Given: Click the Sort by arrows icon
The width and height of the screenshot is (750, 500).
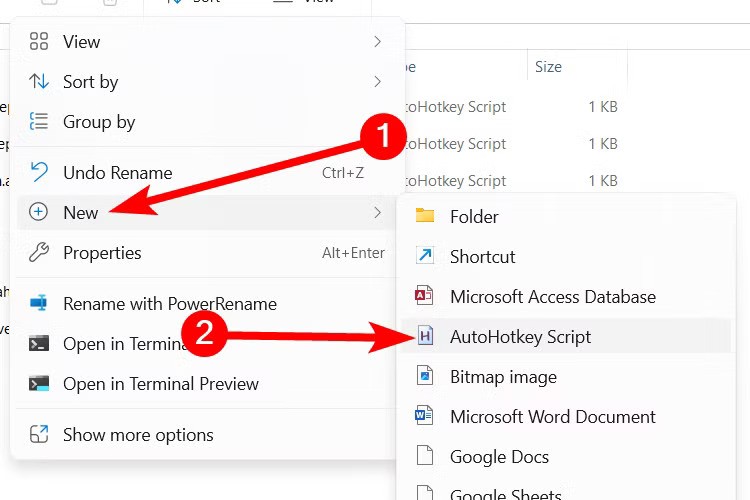Looking at the screenshot, I should (39, 81).
